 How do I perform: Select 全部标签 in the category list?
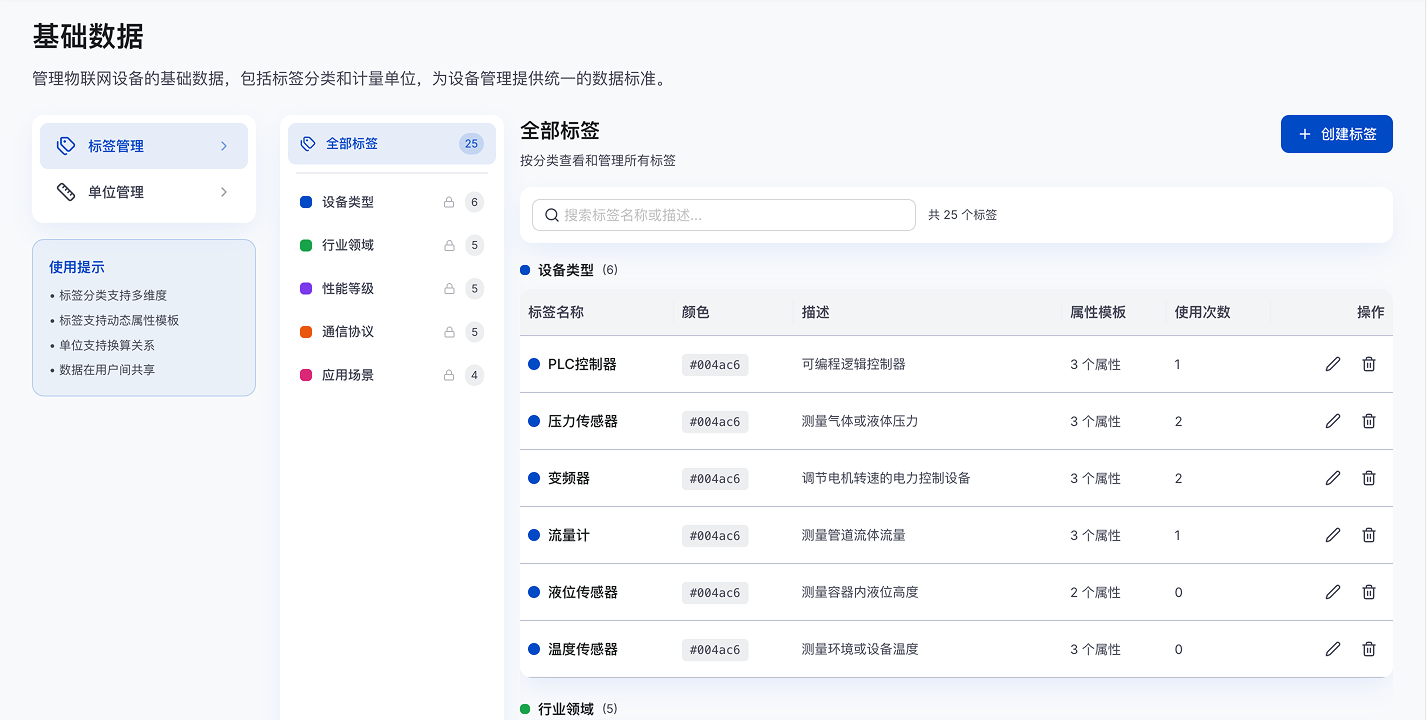pos(392,144)
